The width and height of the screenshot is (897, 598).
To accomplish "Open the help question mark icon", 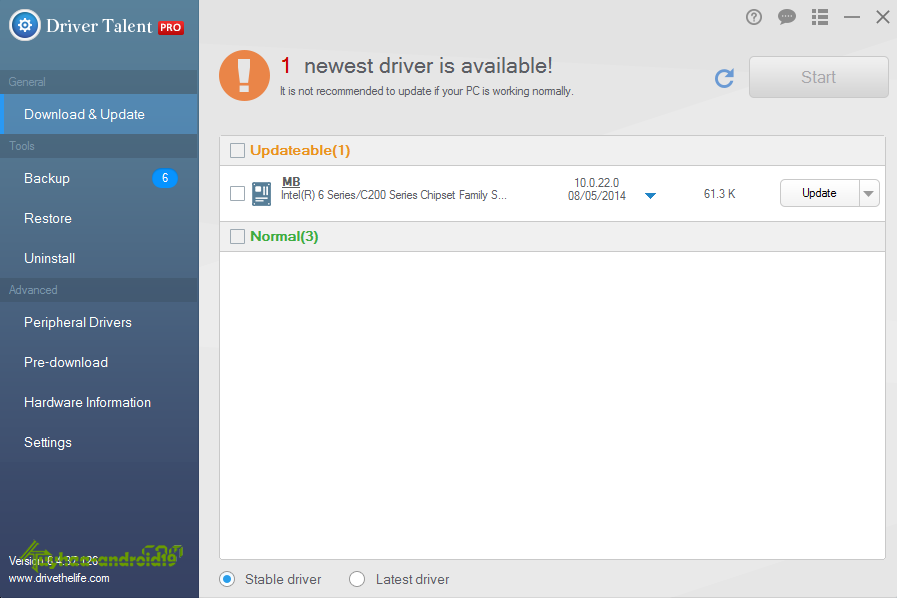I will point(753,17).
